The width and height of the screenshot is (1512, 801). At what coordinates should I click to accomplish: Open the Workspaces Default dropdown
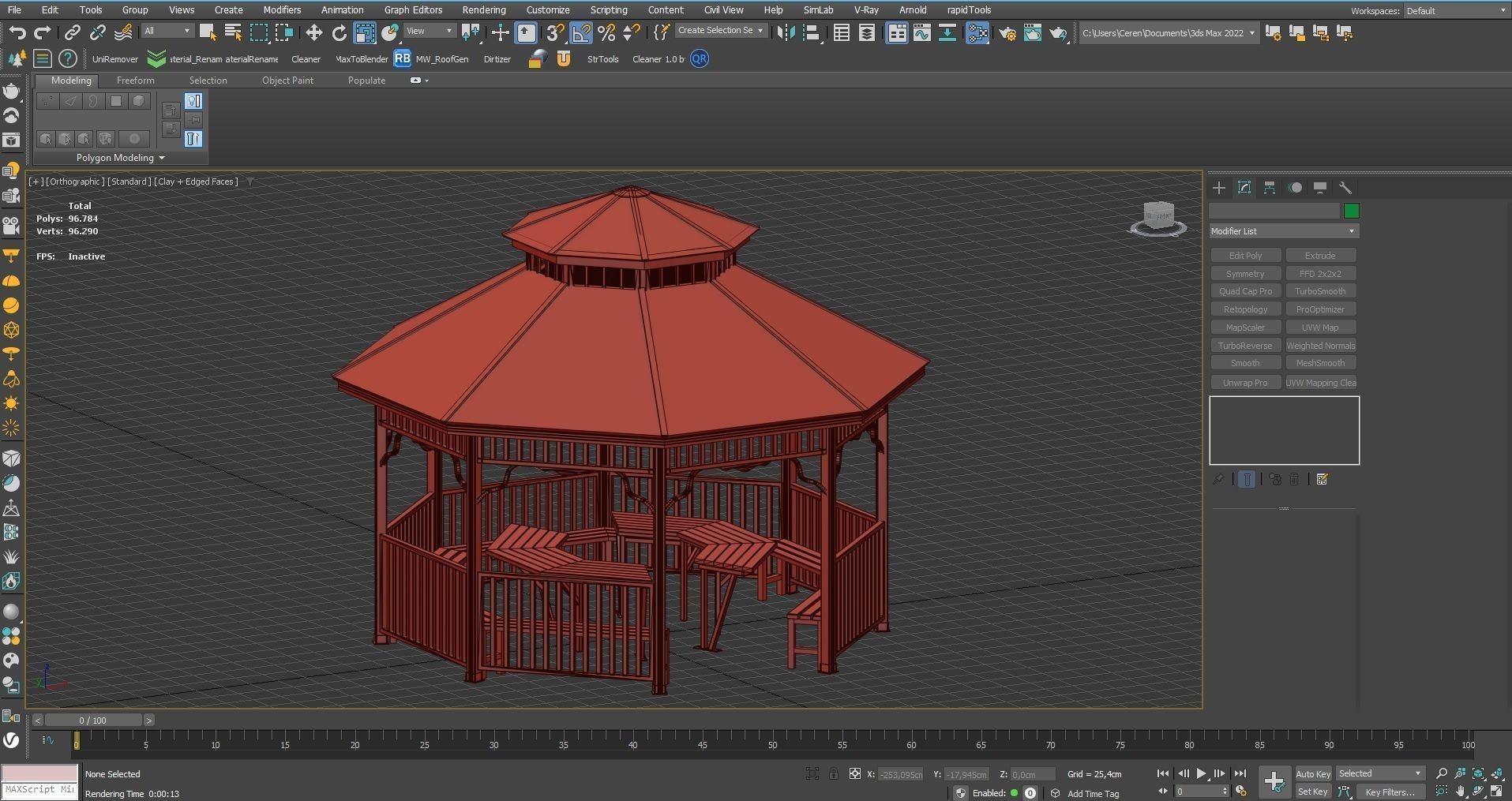(x=1456, y=11)
